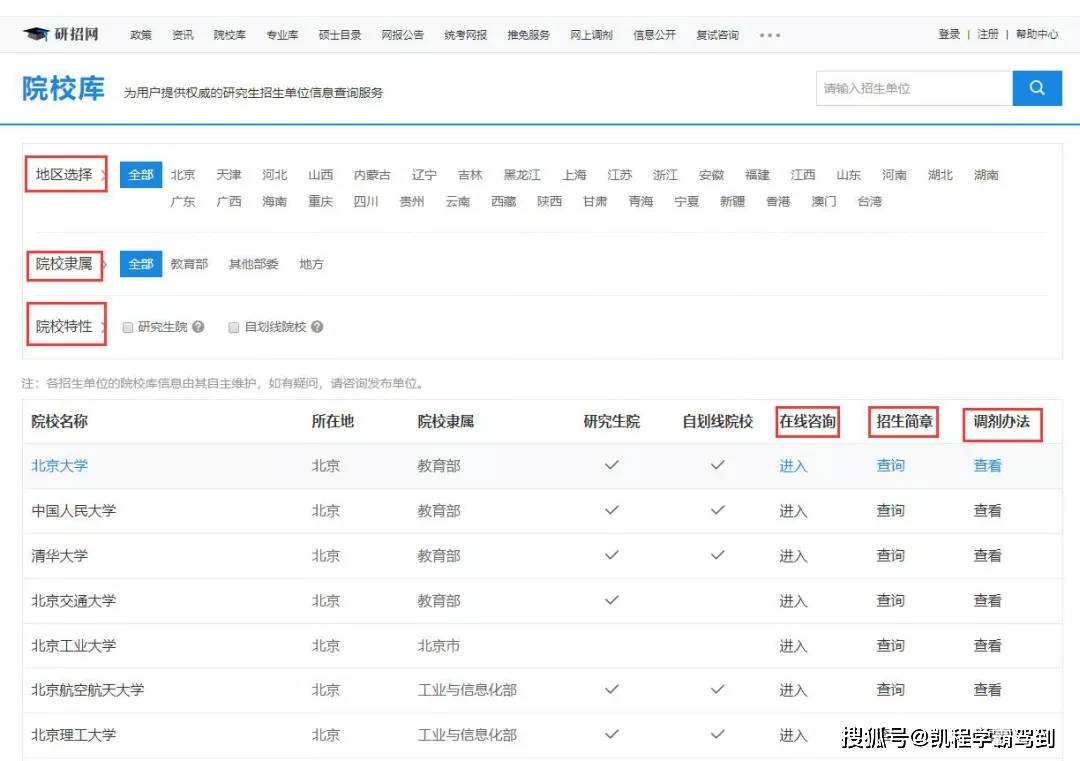Screen dimensions: 1080x761
Task: Open the more menu ellipsis in navigation
Action: coord(769,35)
